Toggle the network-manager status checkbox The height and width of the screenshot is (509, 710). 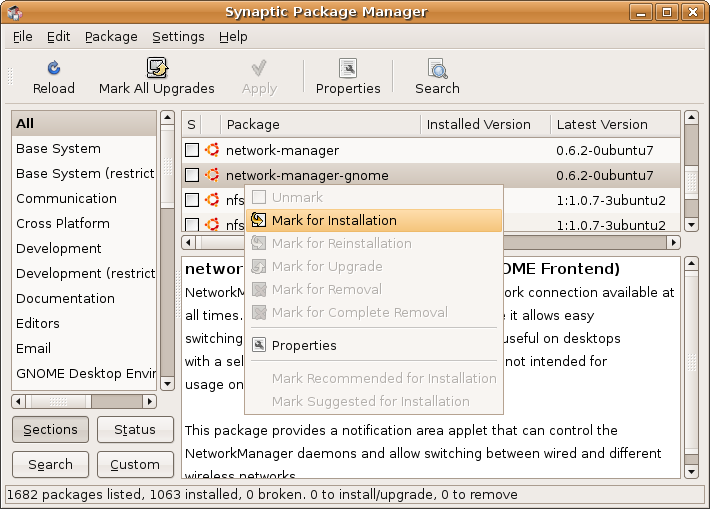tap(192, 150)
